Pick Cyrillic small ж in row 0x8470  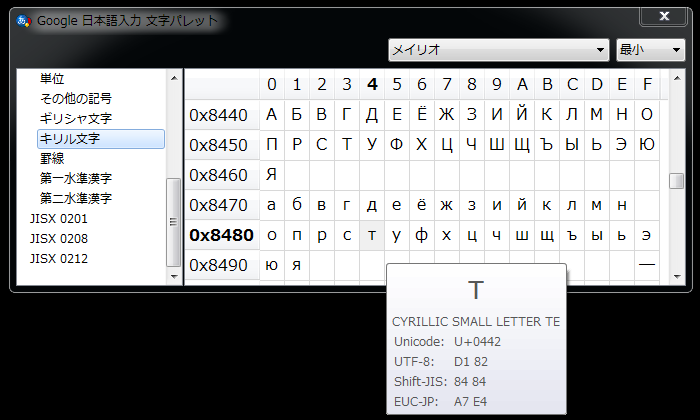(x=447, y=205)
